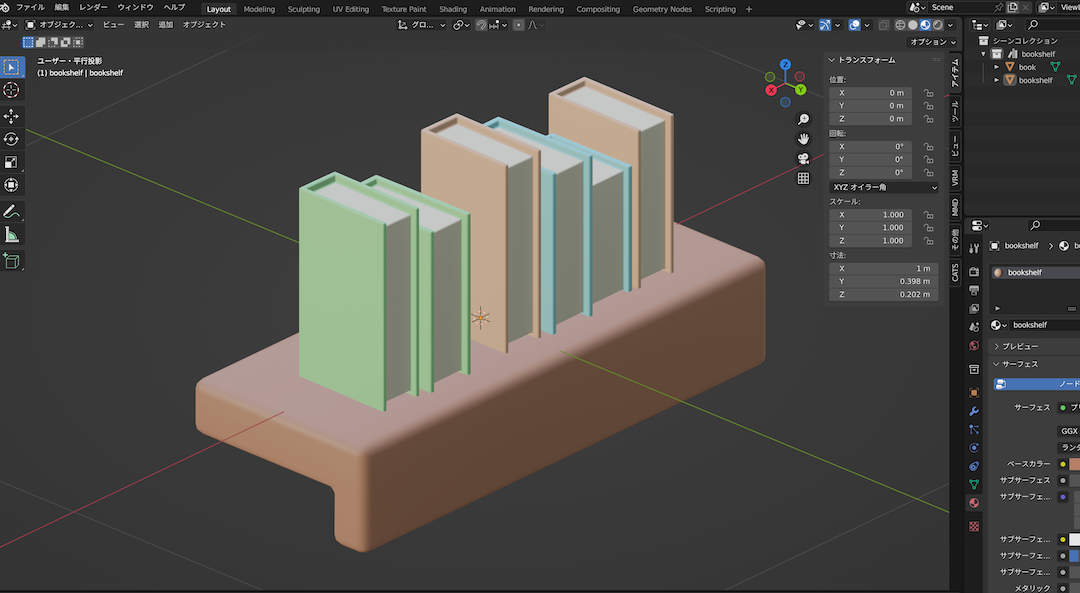The width and height of the screenshot is (1080, 593).
Task: Switch to the Modeling workspace tab
Action: click(259, 9)
